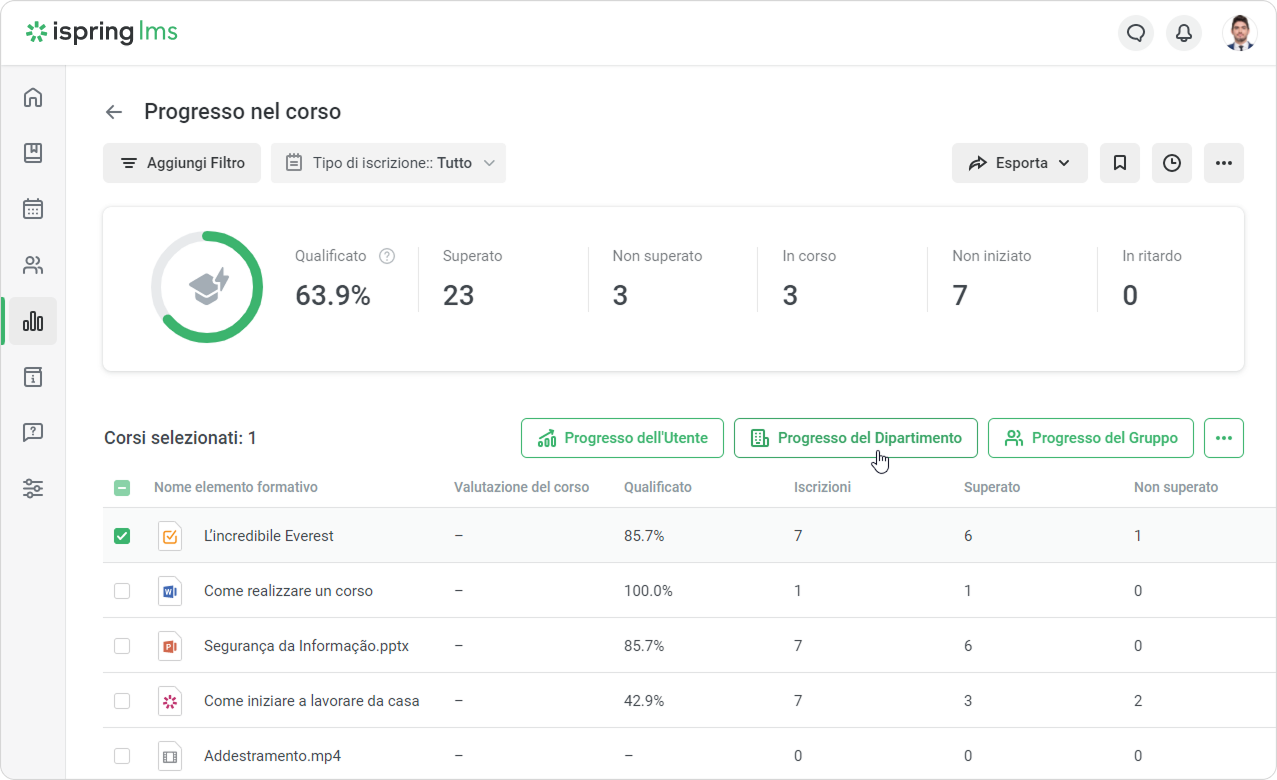
Task: Open the course catalog book icon
Action: tap(33, 153)
